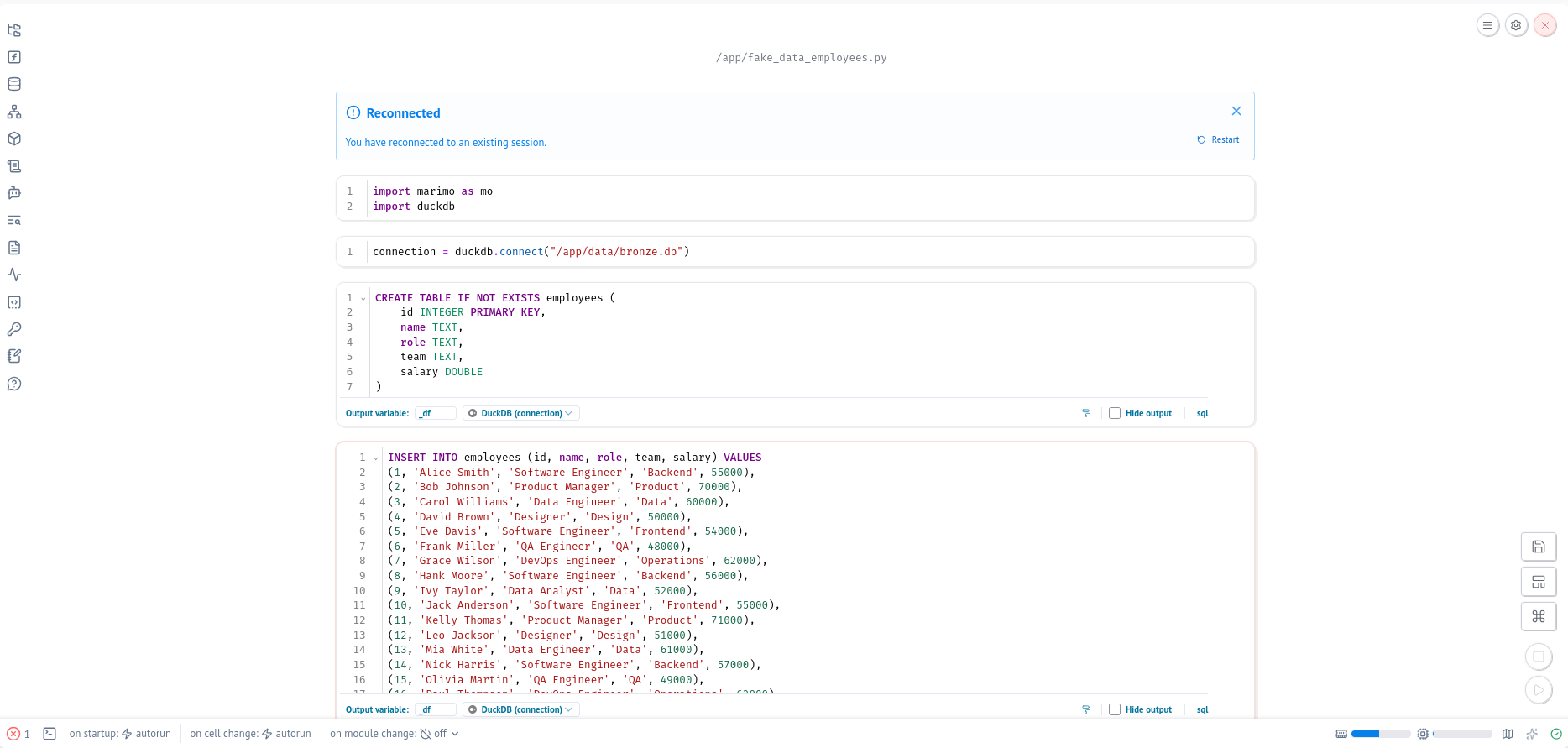Viewport: 1568px width, 748px height.
Task: Open the keyboard command palette button
Action: (x=1538, y=616)
